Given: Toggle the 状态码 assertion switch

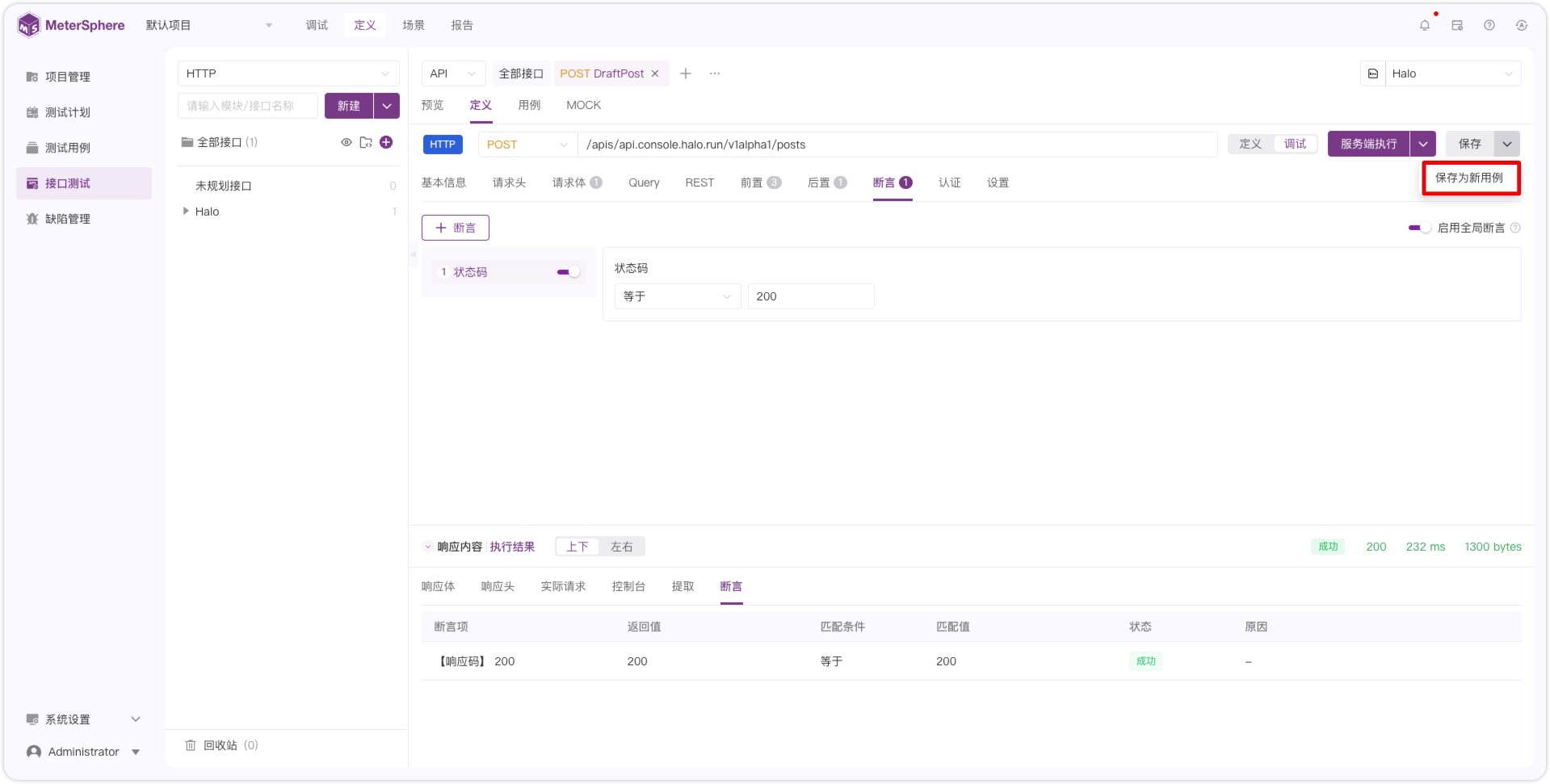Looking at the screenshot, I should (x=569, y=272).
